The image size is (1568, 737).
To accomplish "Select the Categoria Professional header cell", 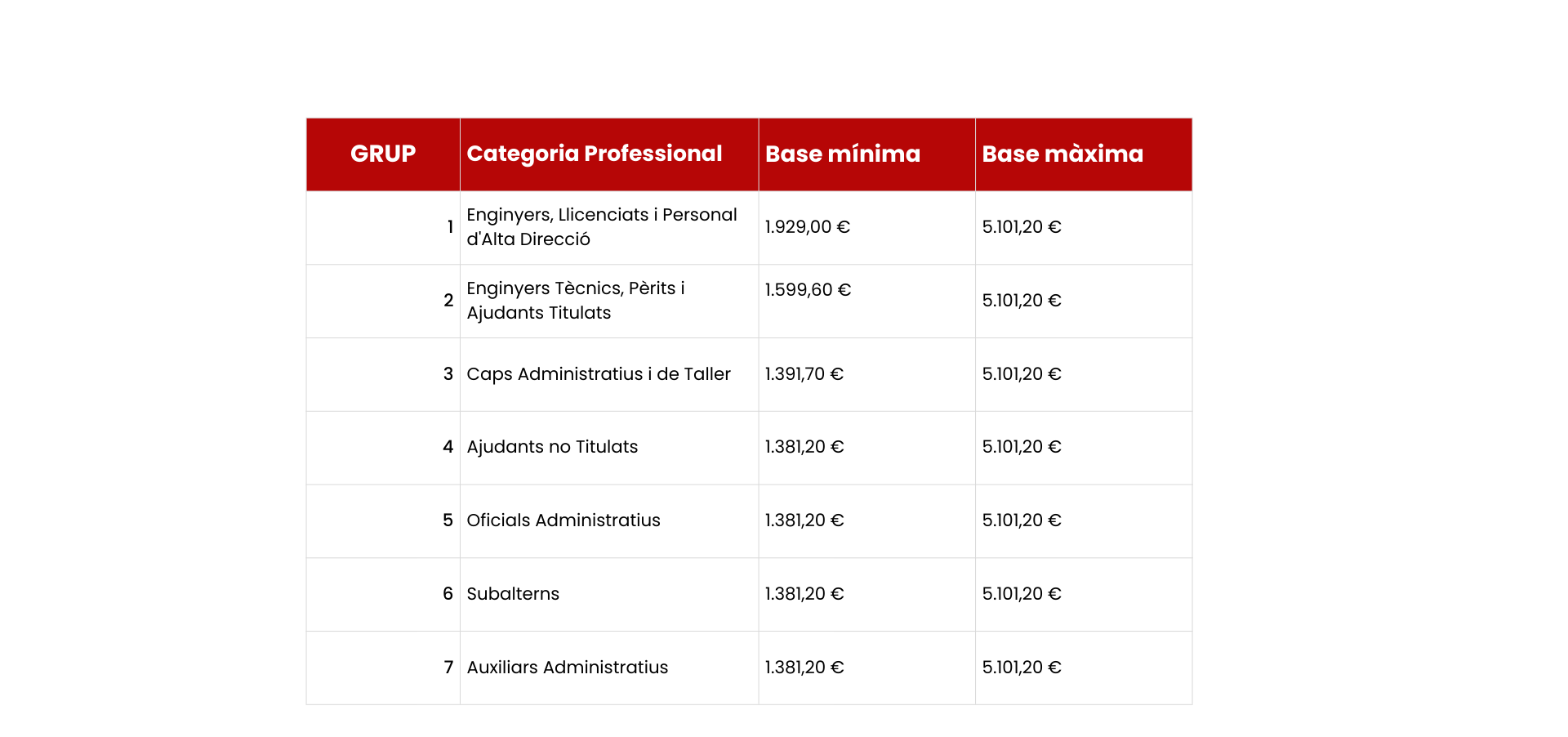I will [x=594, y=154].
